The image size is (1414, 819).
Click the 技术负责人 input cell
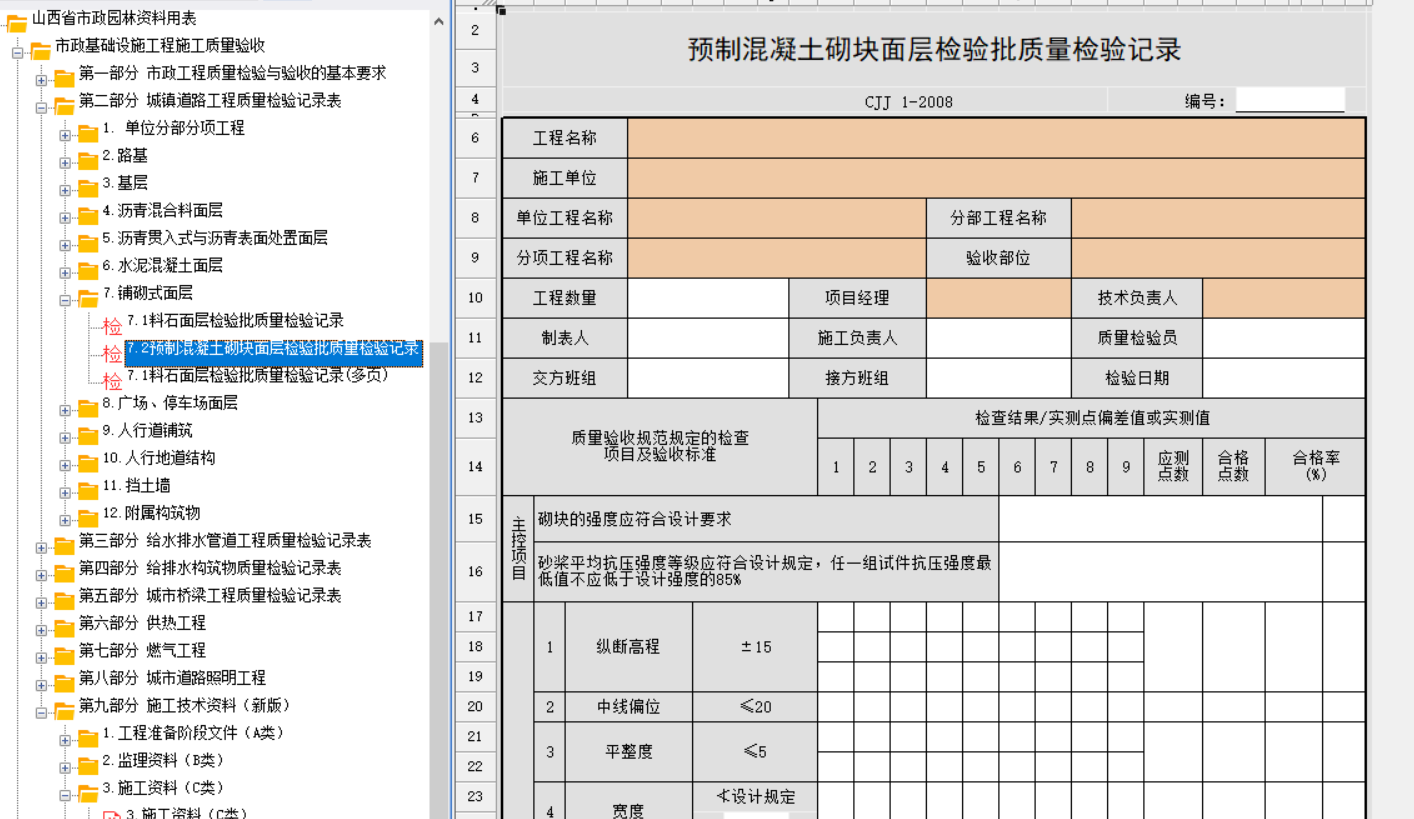click(x=1284, y=298)
